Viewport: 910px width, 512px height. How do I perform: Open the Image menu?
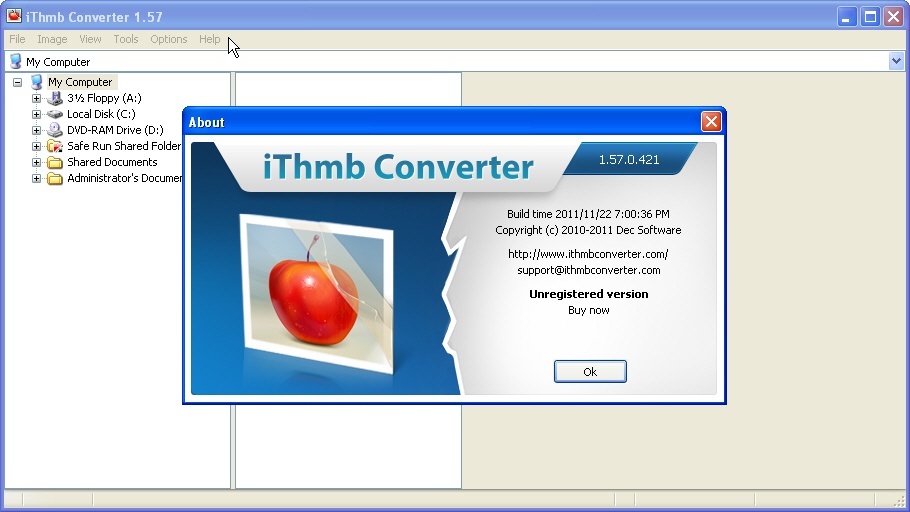click(x=52, y=39)
